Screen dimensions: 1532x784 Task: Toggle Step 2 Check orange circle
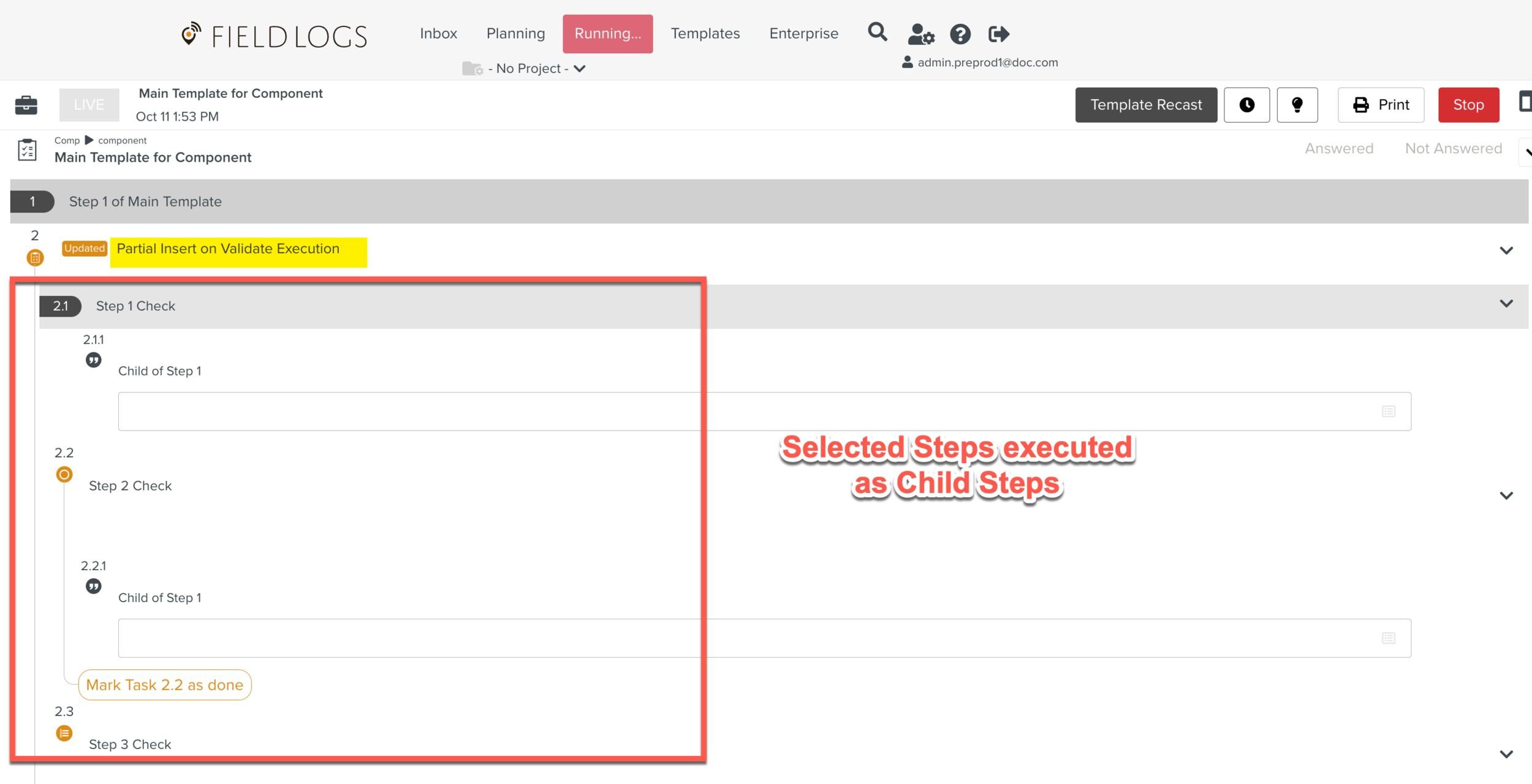click(x=64, y=475)
